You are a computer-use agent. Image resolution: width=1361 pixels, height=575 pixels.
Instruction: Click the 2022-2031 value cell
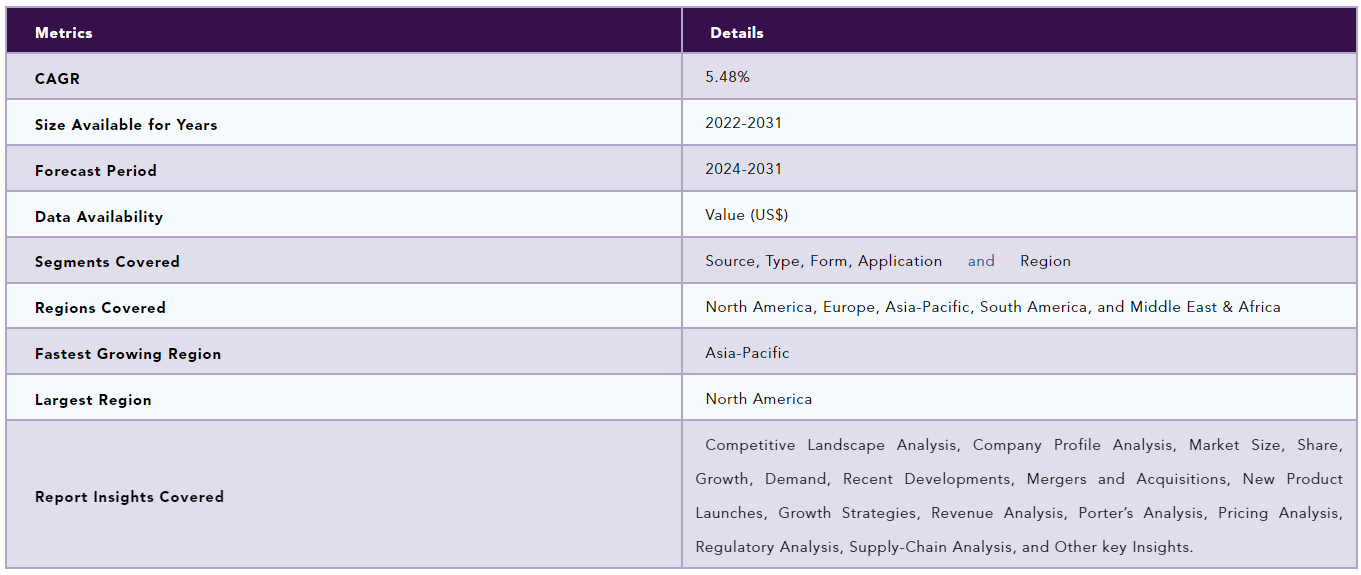point(744,123)
